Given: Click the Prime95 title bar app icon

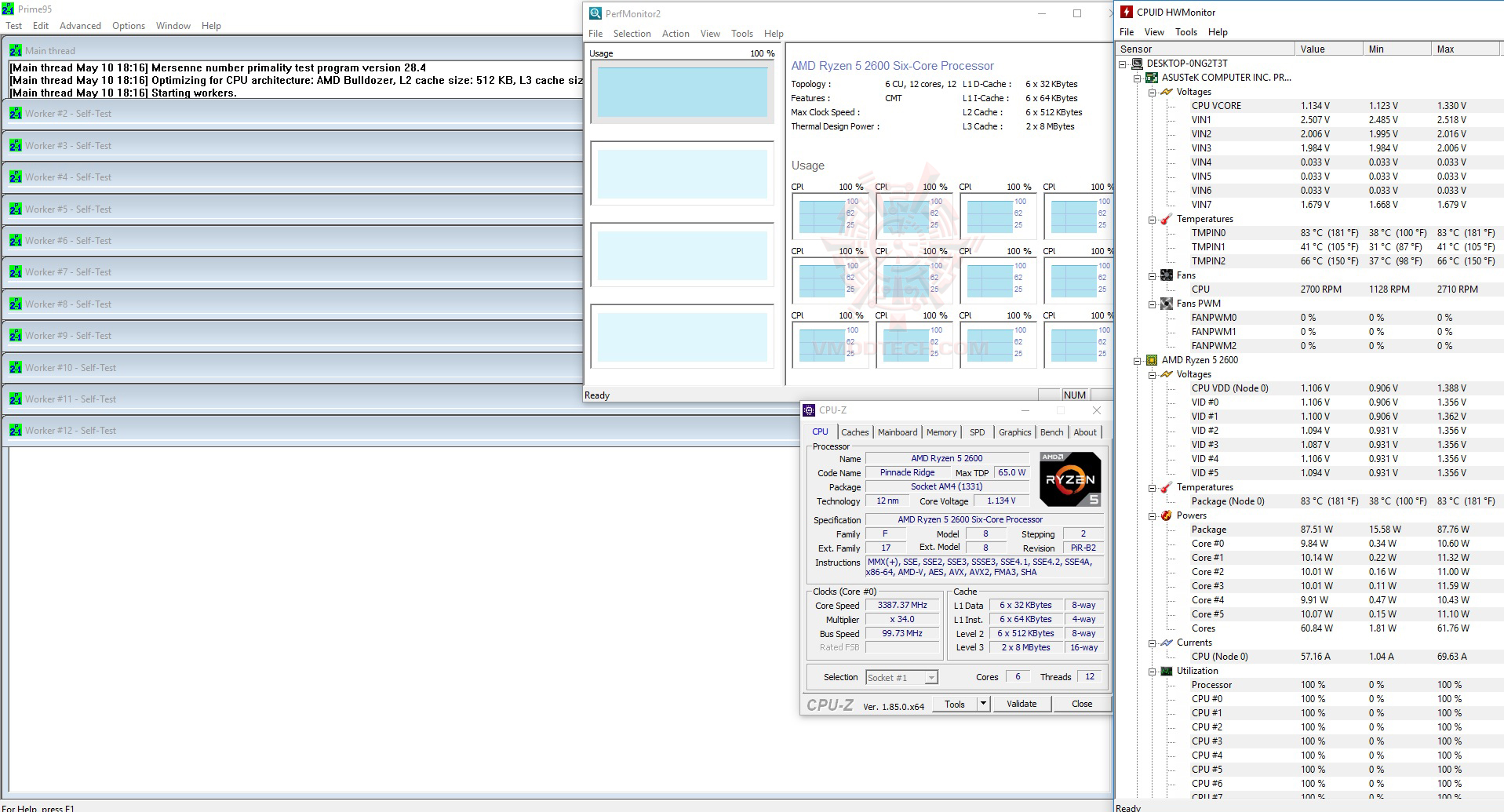Looking at the screenshot, I should pos(8,9).
